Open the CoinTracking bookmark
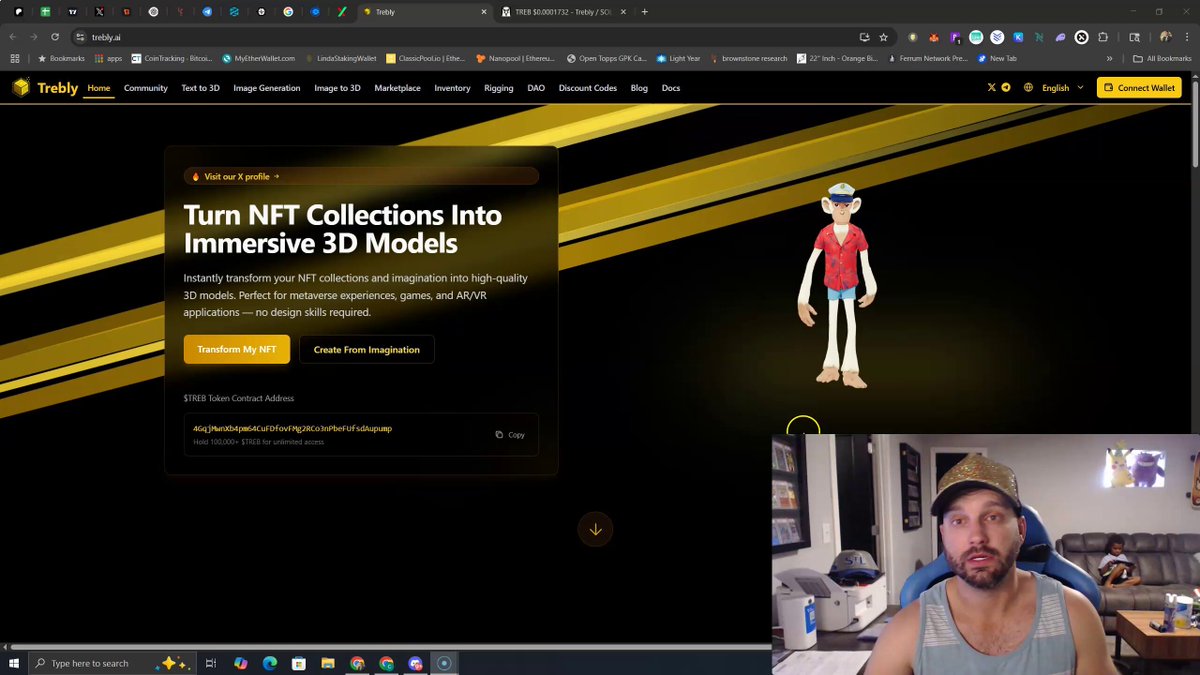Viewport: 1200px width, 675px height. pyautogui.click(x=172, y=59)
